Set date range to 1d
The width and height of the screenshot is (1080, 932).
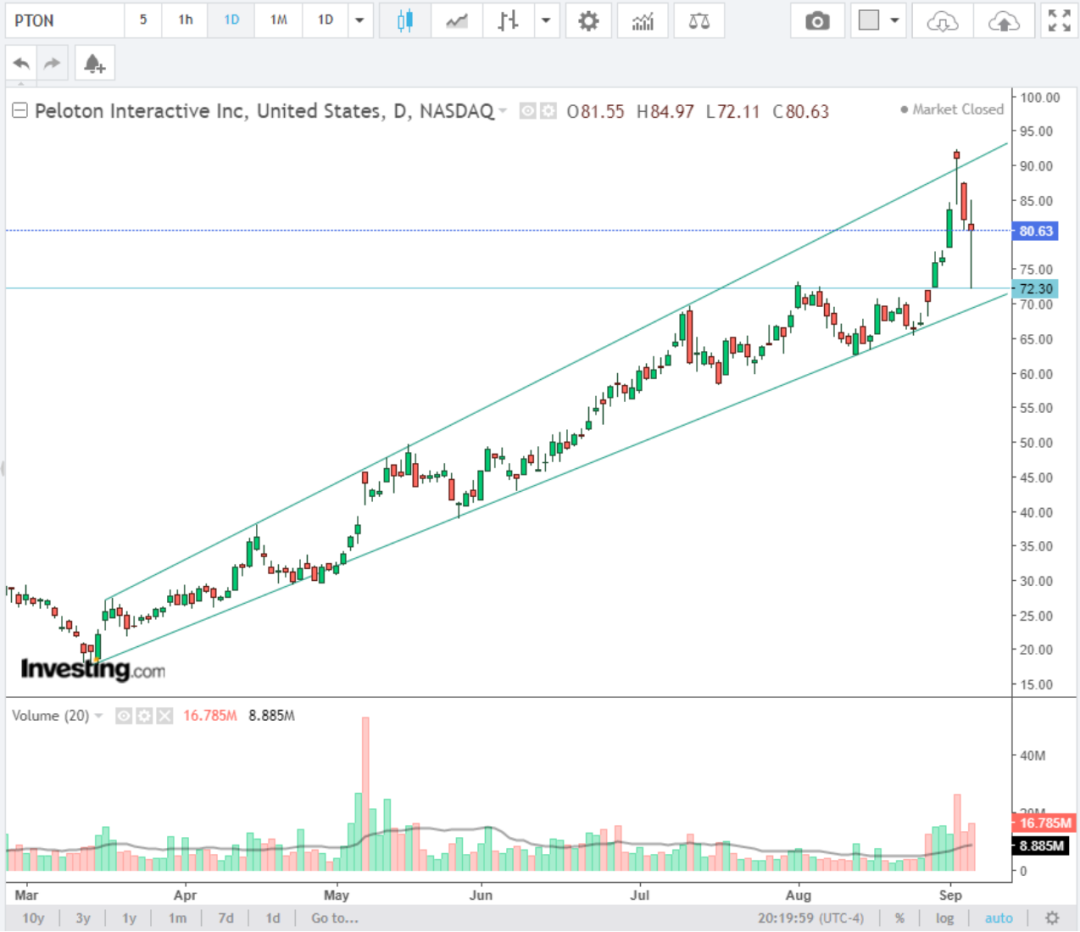click(x=273, y=918)
